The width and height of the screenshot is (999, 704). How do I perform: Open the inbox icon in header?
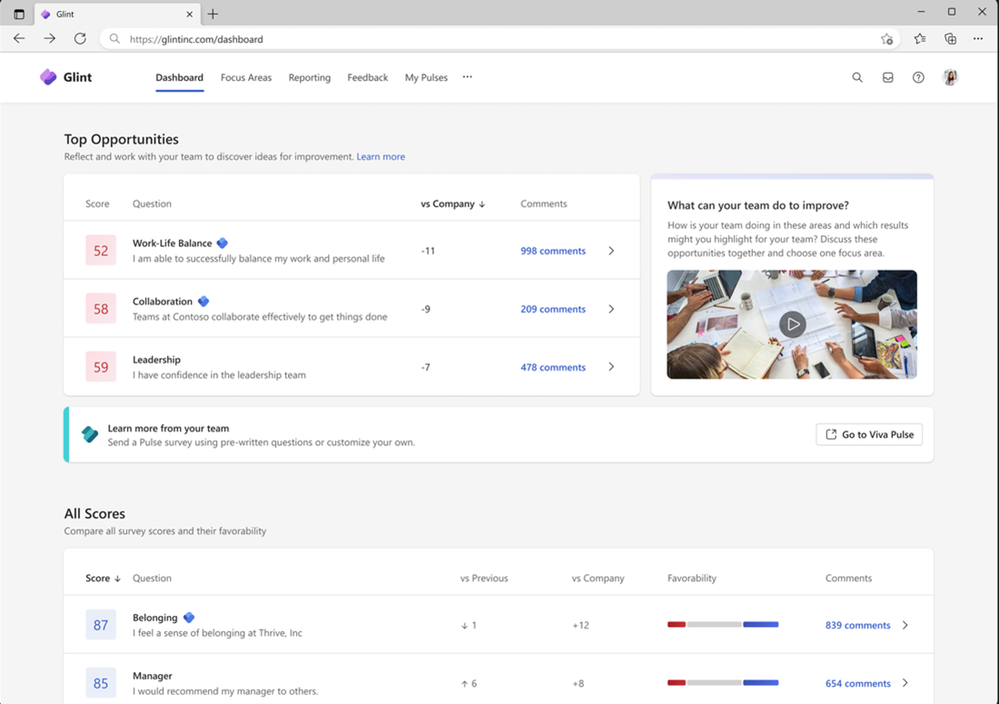888,77
